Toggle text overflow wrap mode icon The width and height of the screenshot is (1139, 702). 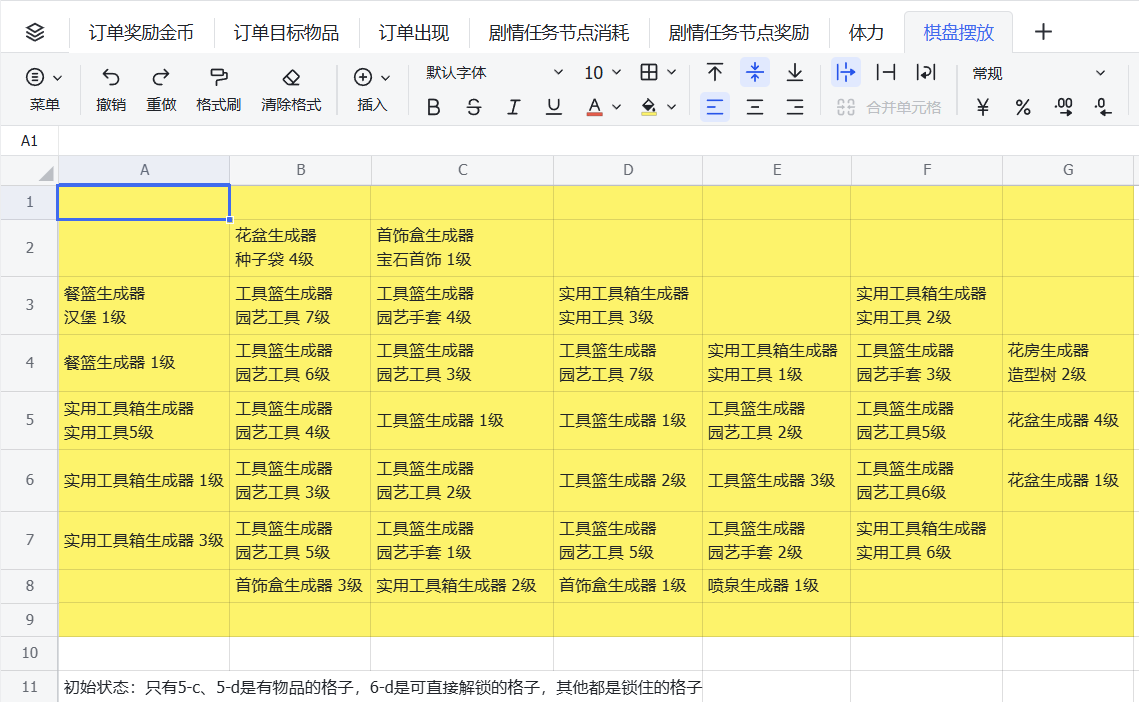(846, 72)
